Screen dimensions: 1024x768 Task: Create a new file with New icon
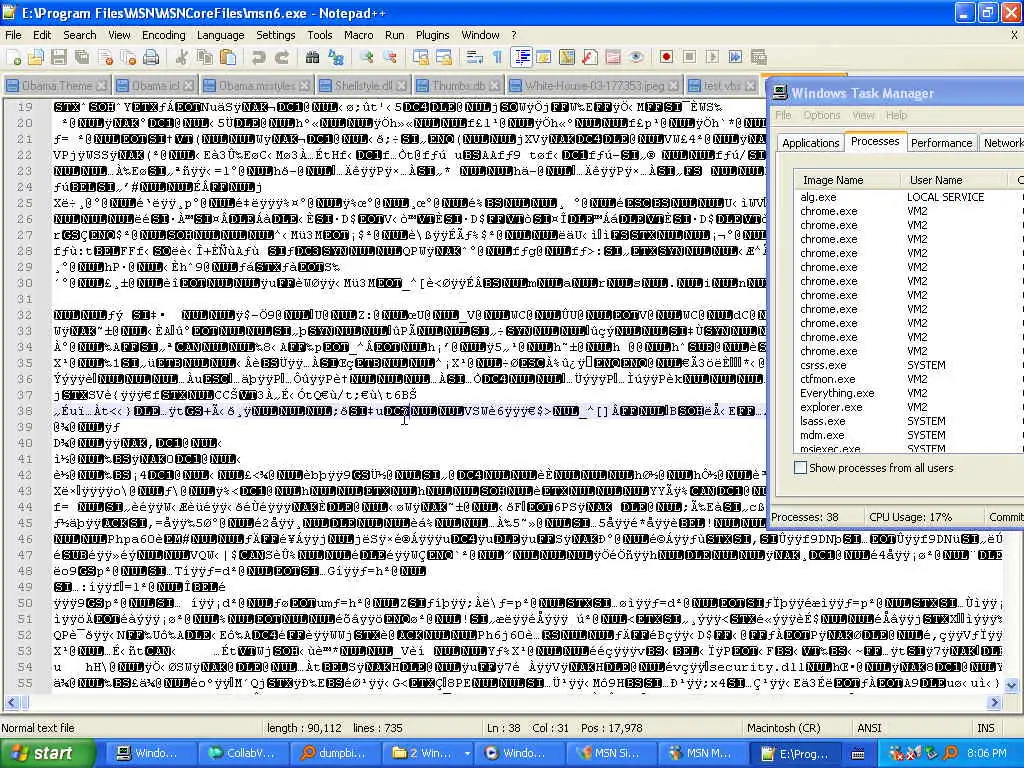pyautogui.click(x=13, y=57)
